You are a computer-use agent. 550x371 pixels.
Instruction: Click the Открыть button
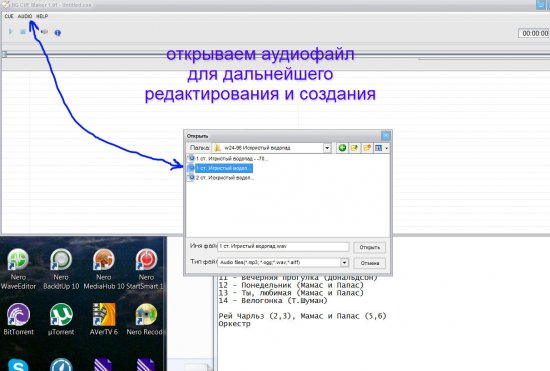tap(369, 247)
